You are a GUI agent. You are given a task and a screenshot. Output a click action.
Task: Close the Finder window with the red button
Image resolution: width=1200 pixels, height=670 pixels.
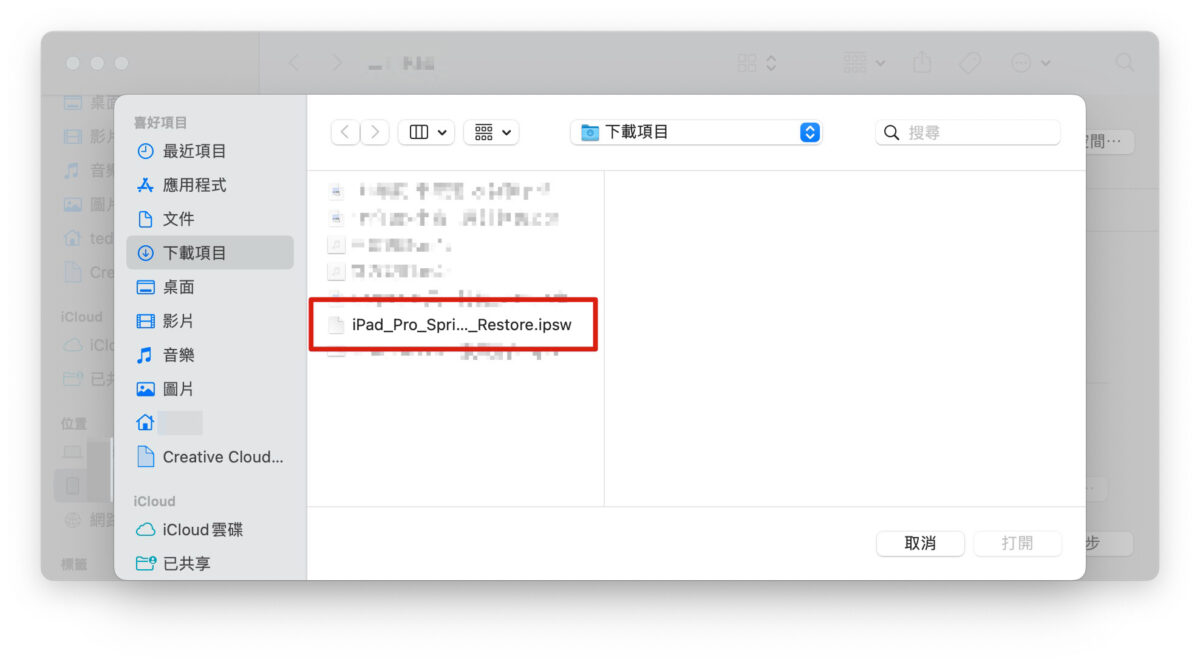(73, 63)
